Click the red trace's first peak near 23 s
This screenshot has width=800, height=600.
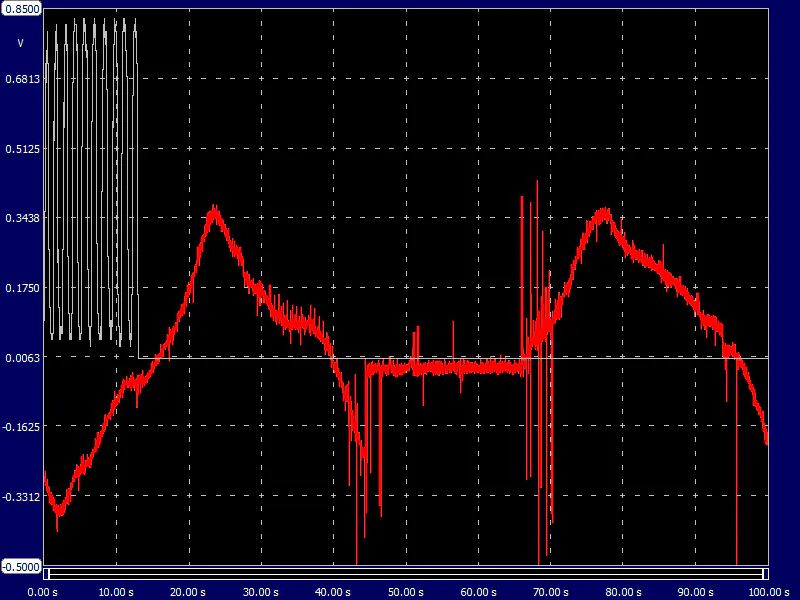tap(213, 209)
